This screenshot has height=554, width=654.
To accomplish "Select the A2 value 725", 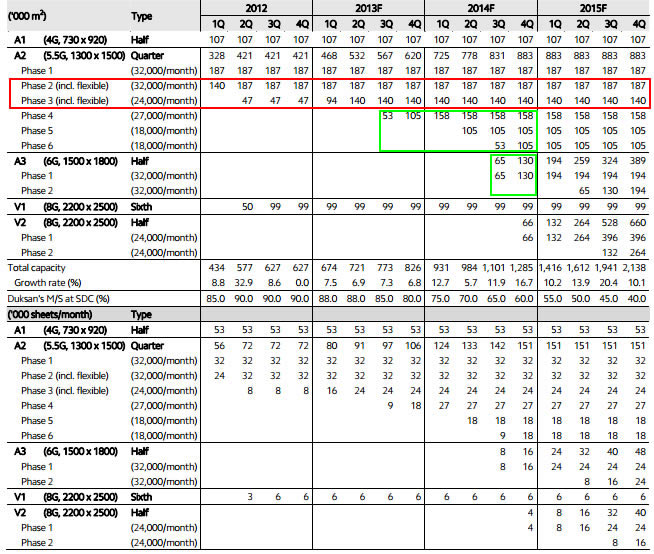I will [x=441, y=55].
